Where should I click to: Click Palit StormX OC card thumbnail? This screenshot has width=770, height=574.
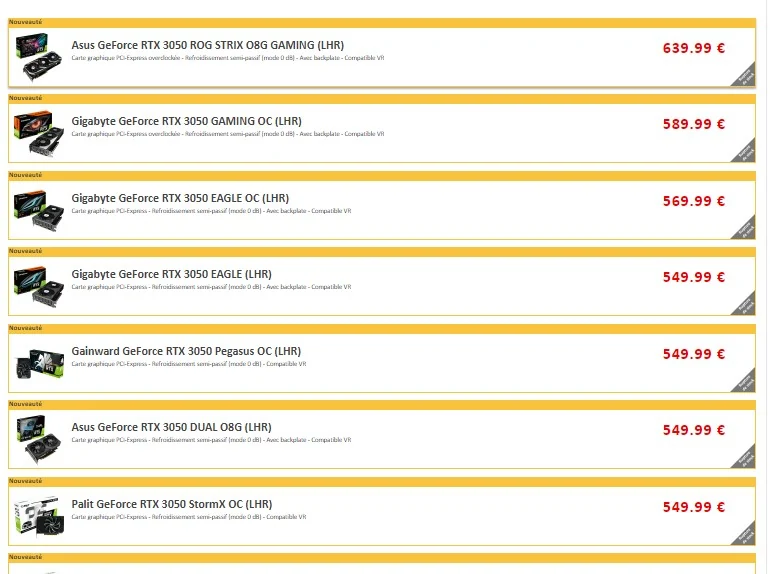pos(39,516)
